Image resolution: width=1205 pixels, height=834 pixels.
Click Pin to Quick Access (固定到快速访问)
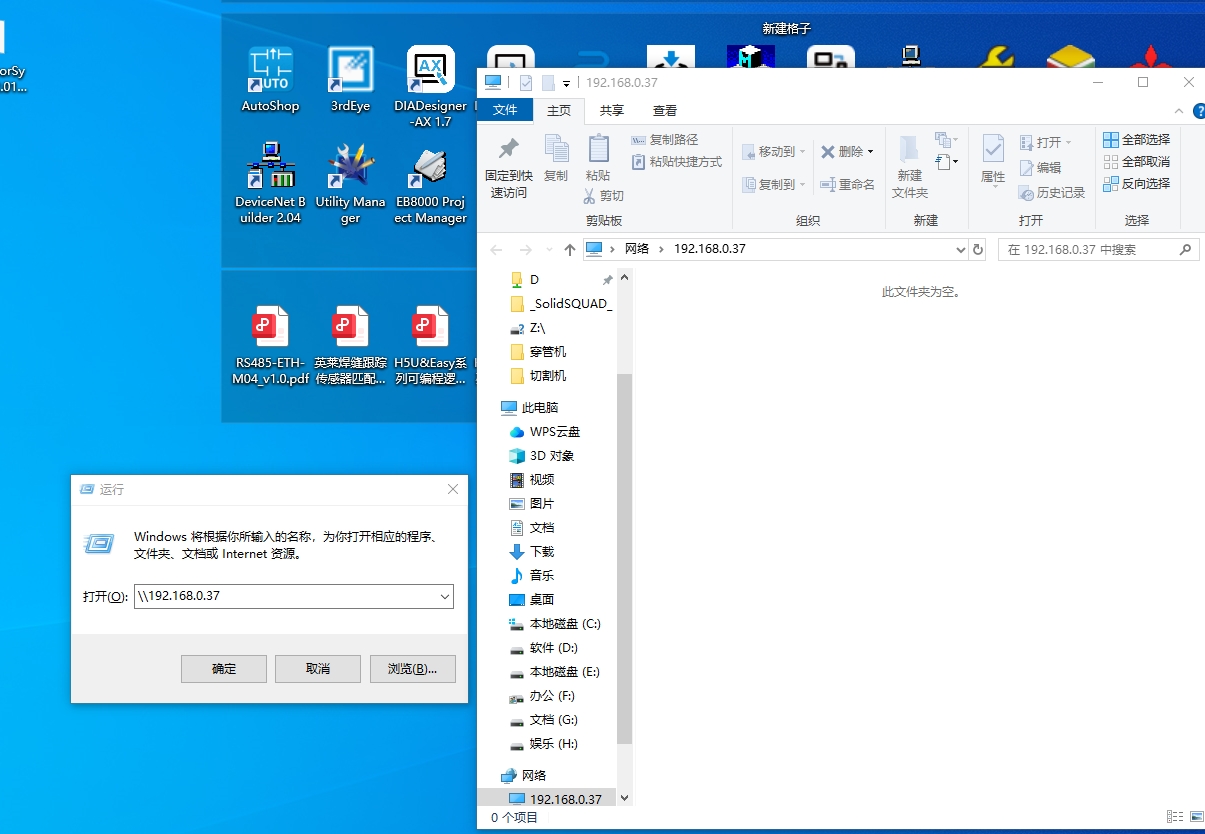click(x=509, y=168)
